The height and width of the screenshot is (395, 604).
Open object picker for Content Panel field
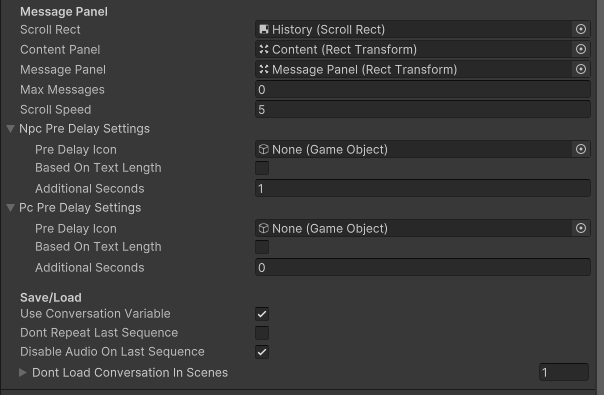(x=581, y=49)
